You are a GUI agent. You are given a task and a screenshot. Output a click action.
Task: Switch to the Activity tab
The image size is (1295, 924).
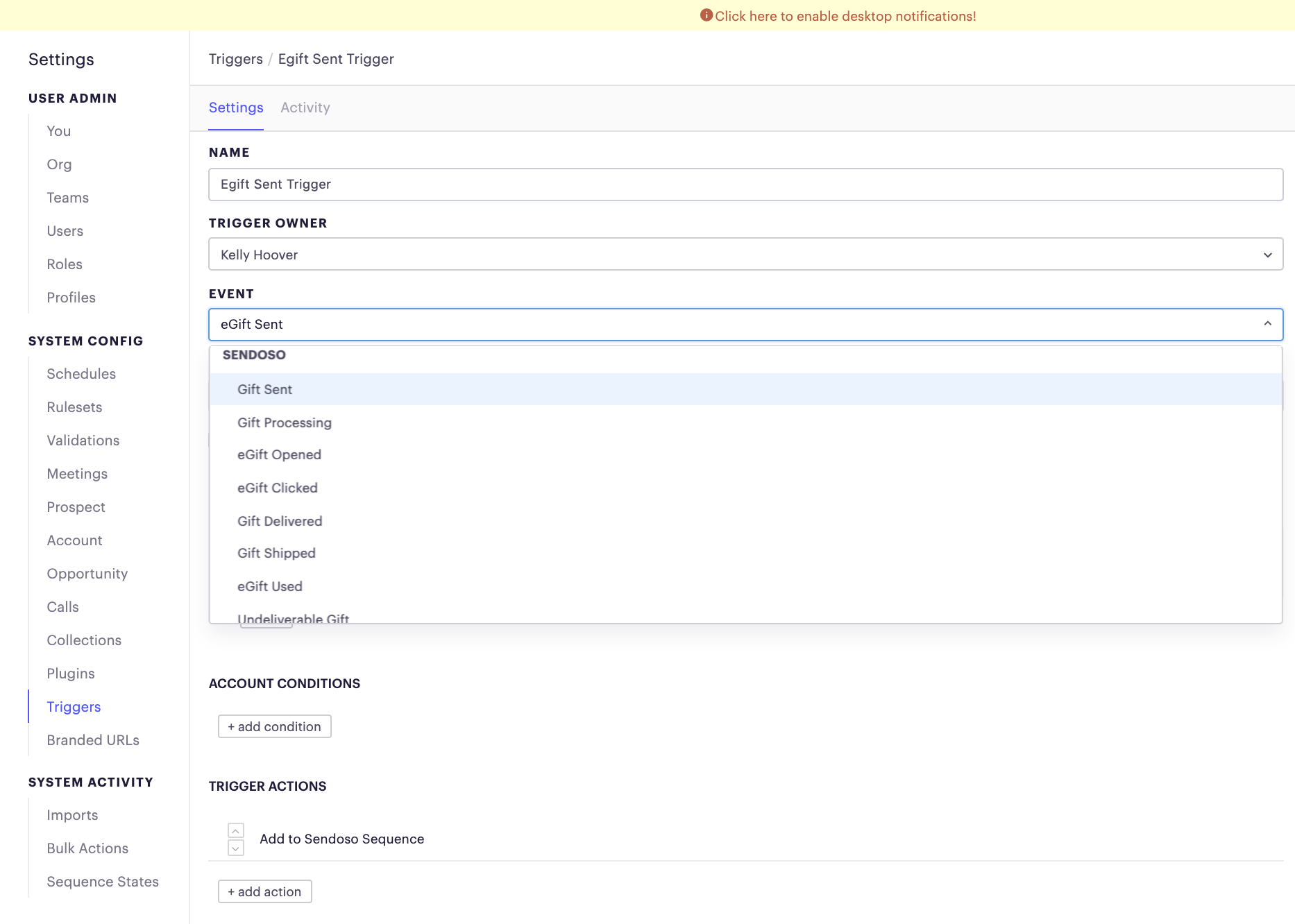[305, 108]
